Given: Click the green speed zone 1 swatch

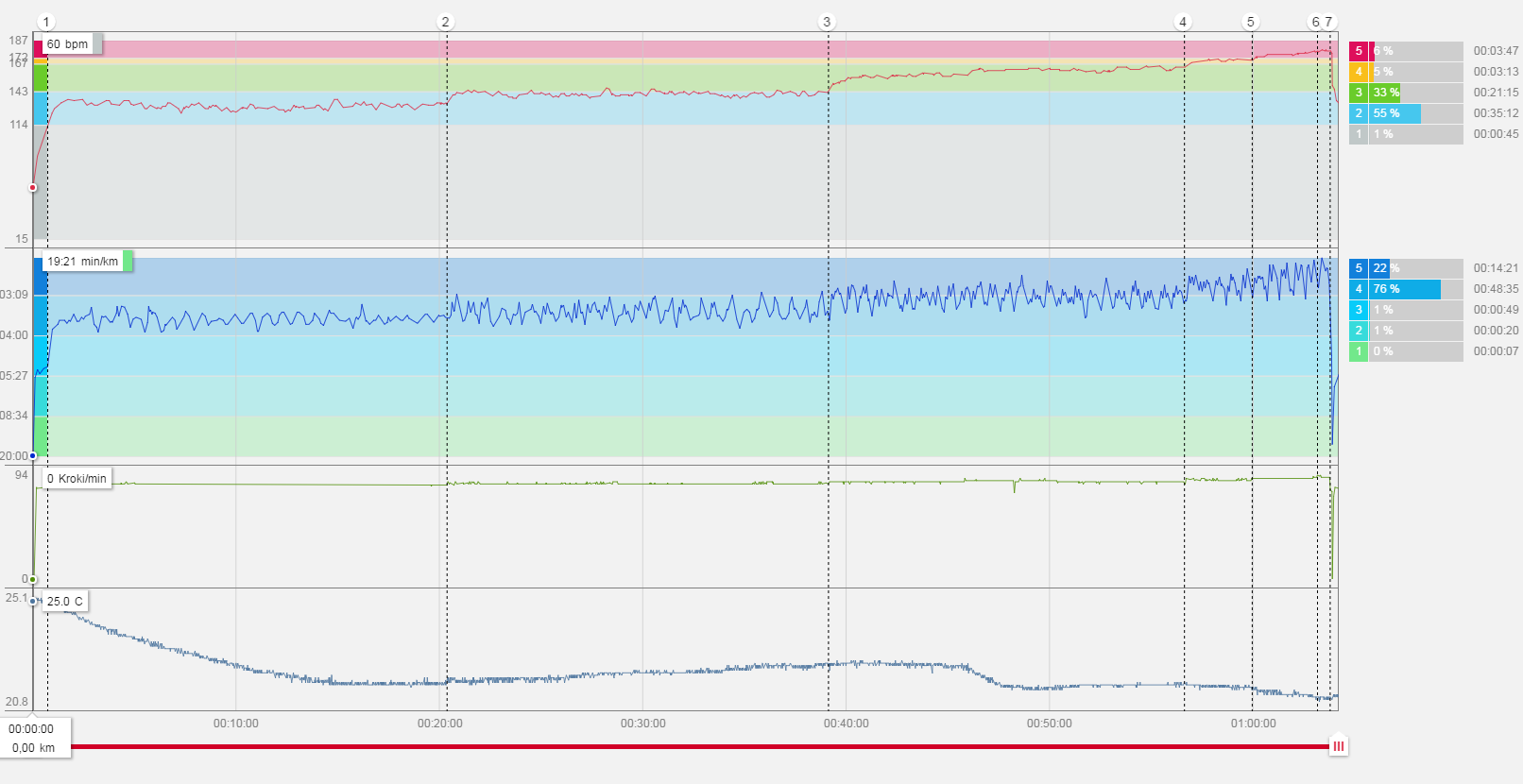Looking at the screenshot, I should [1359, 351].
